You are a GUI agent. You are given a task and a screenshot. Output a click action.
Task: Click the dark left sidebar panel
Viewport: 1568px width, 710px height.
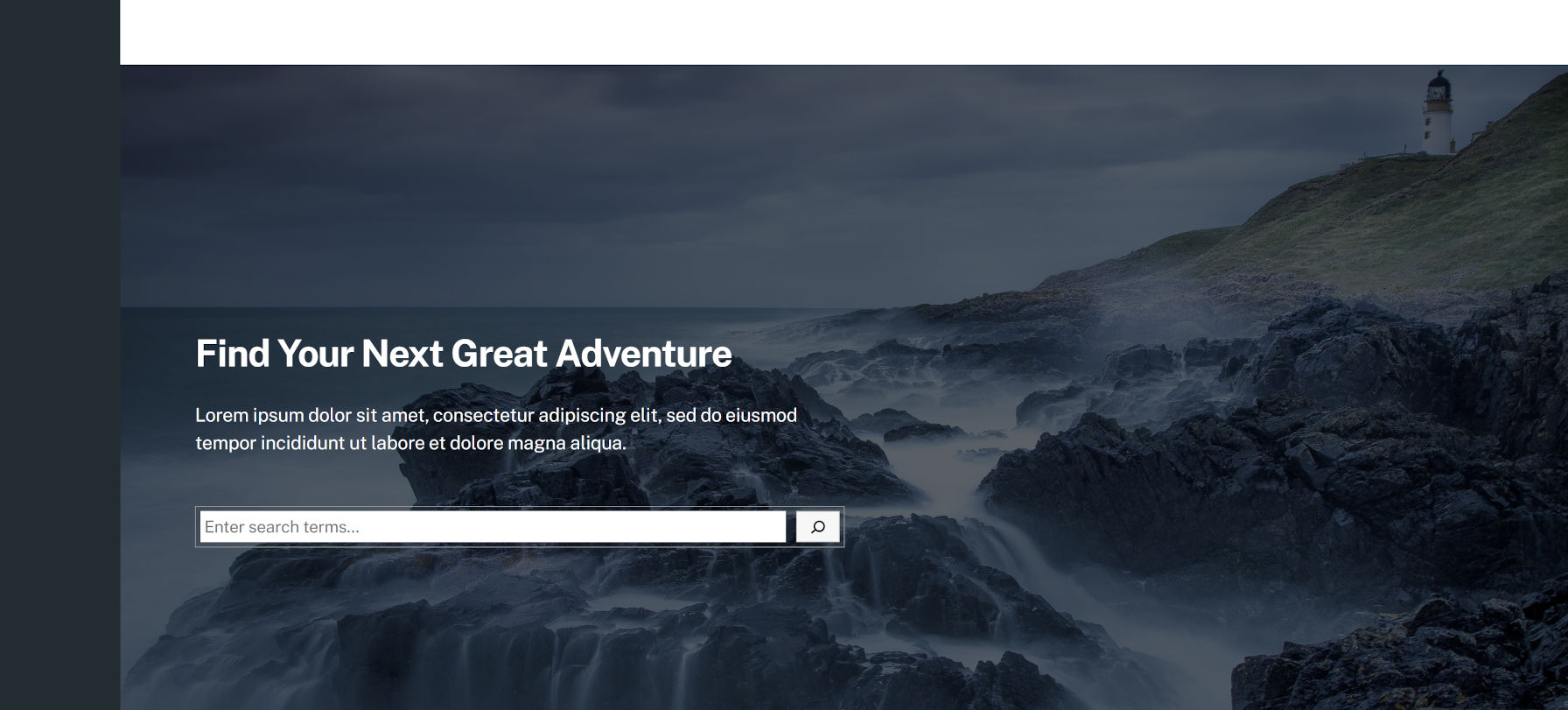59,355
